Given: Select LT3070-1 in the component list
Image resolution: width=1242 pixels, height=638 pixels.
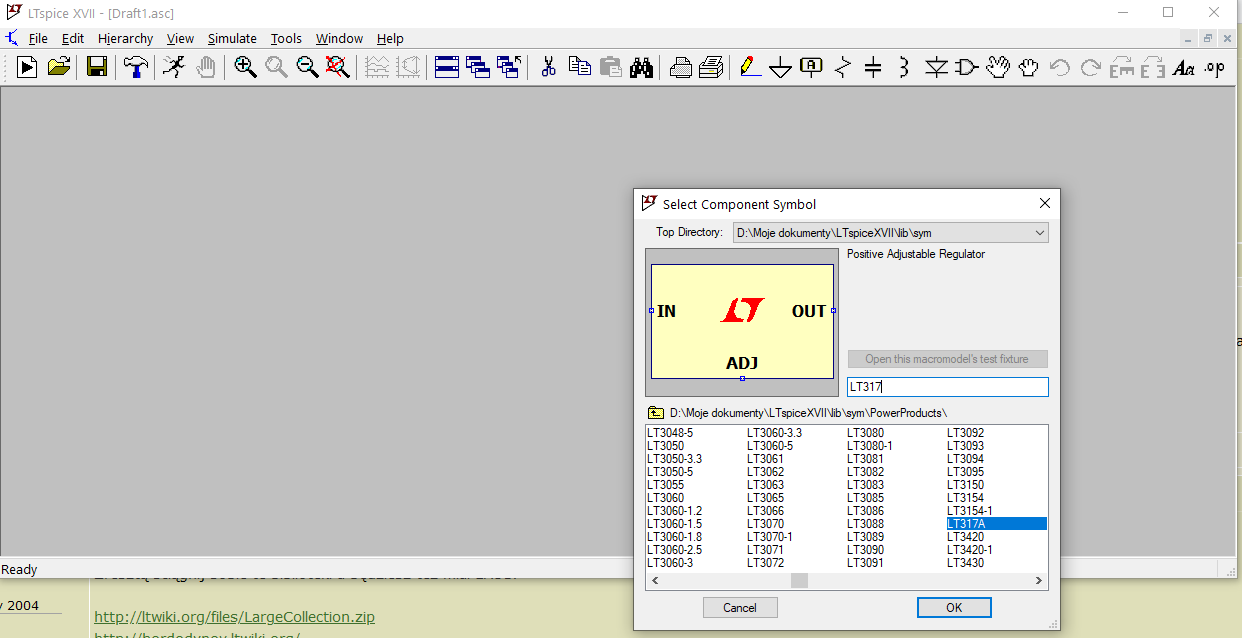Looking at the screenshot, I should [x=770, y=537].
